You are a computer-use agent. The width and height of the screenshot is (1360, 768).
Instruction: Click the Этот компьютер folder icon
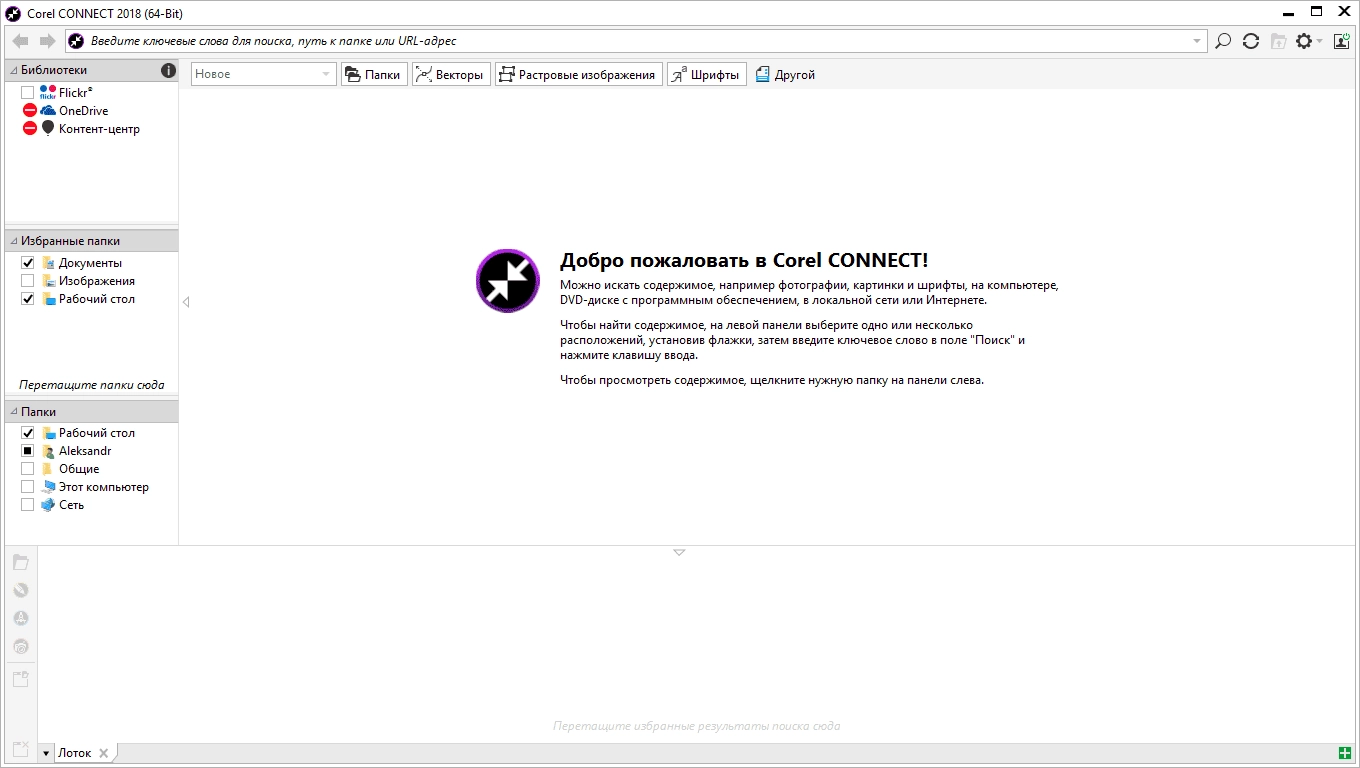pos(48,486)
